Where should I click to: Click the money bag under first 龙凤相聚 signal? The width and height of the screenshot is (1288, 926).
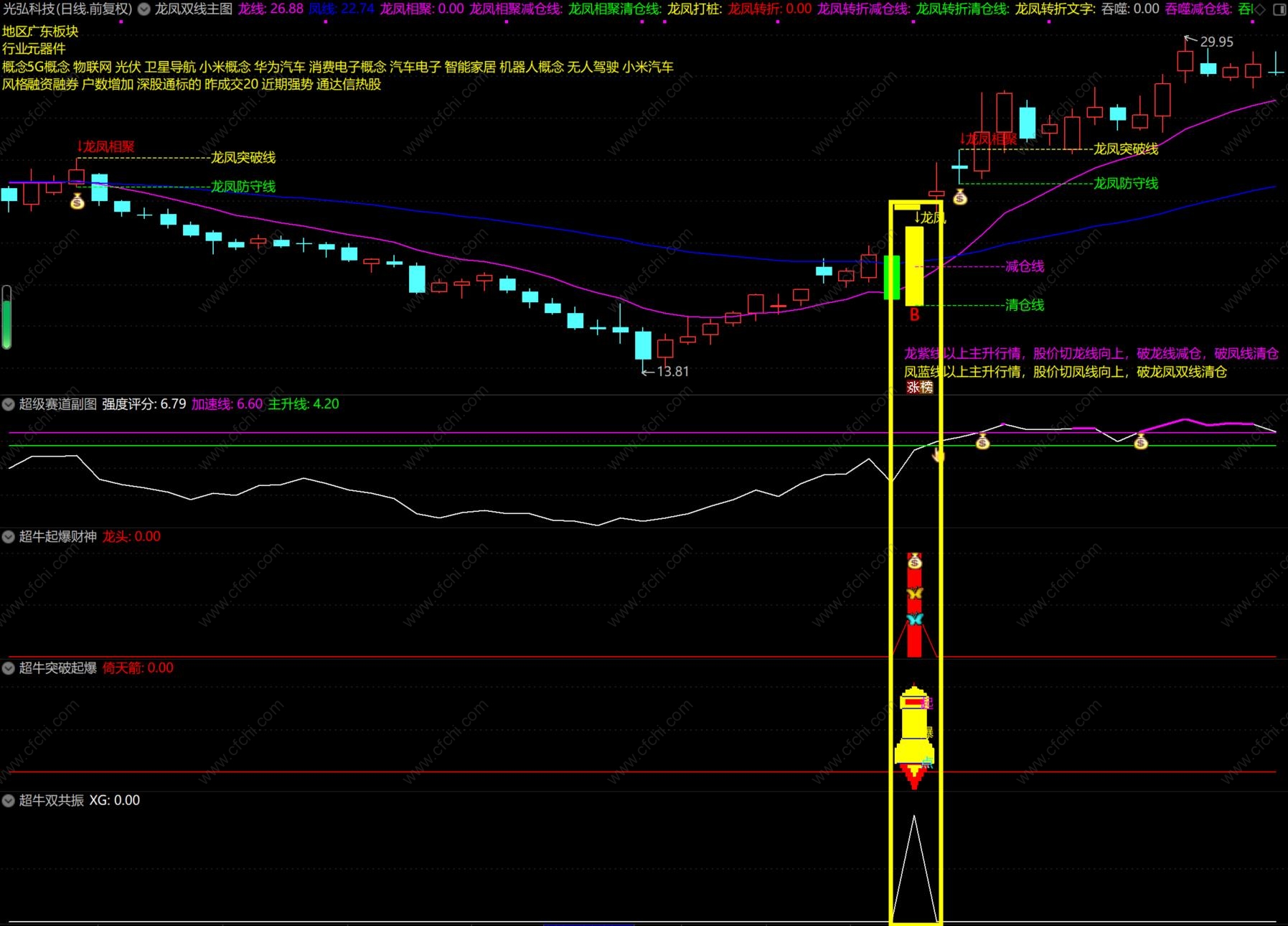[77, 202]
